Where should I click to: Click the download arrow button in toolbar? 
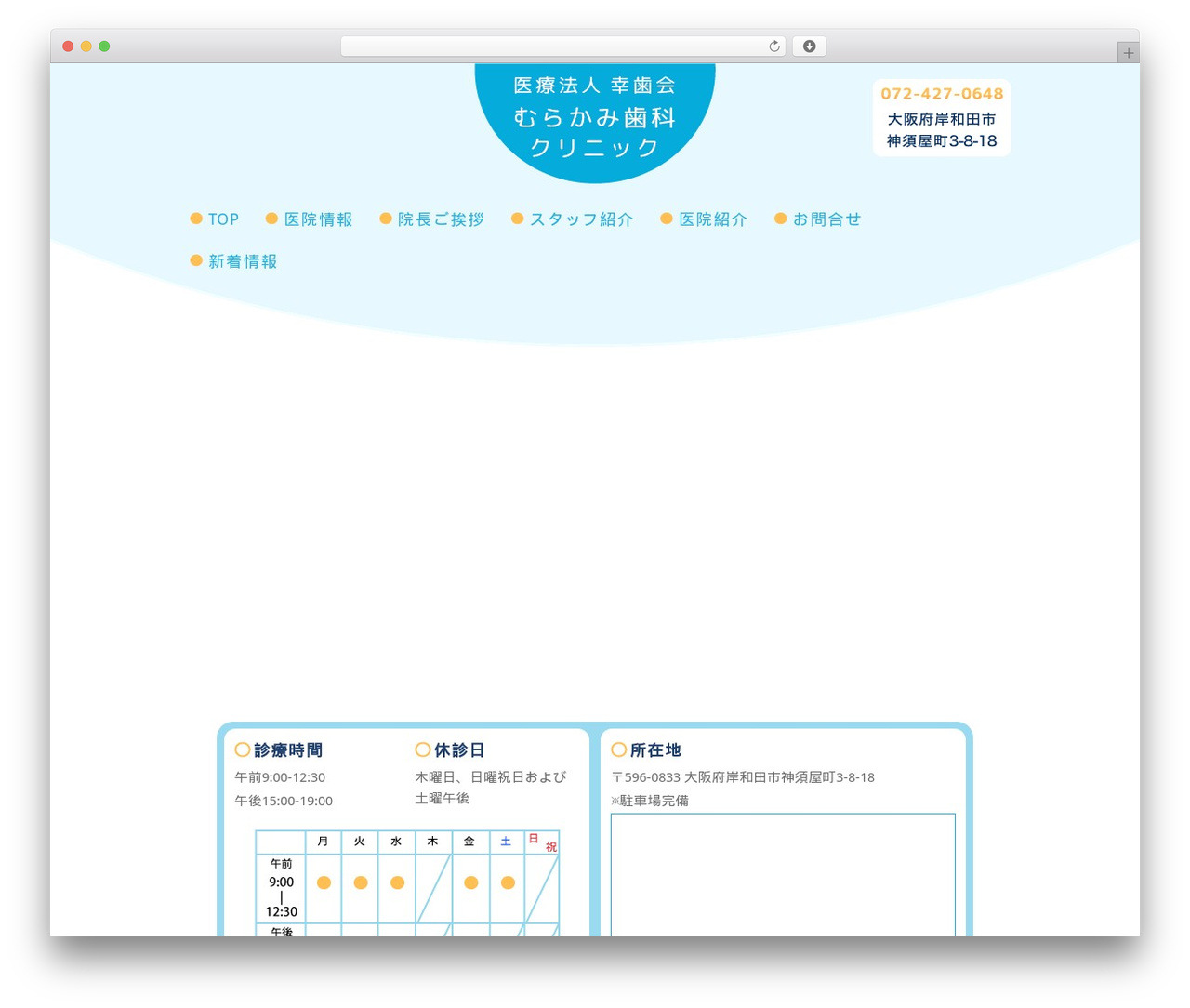(809, 46)
